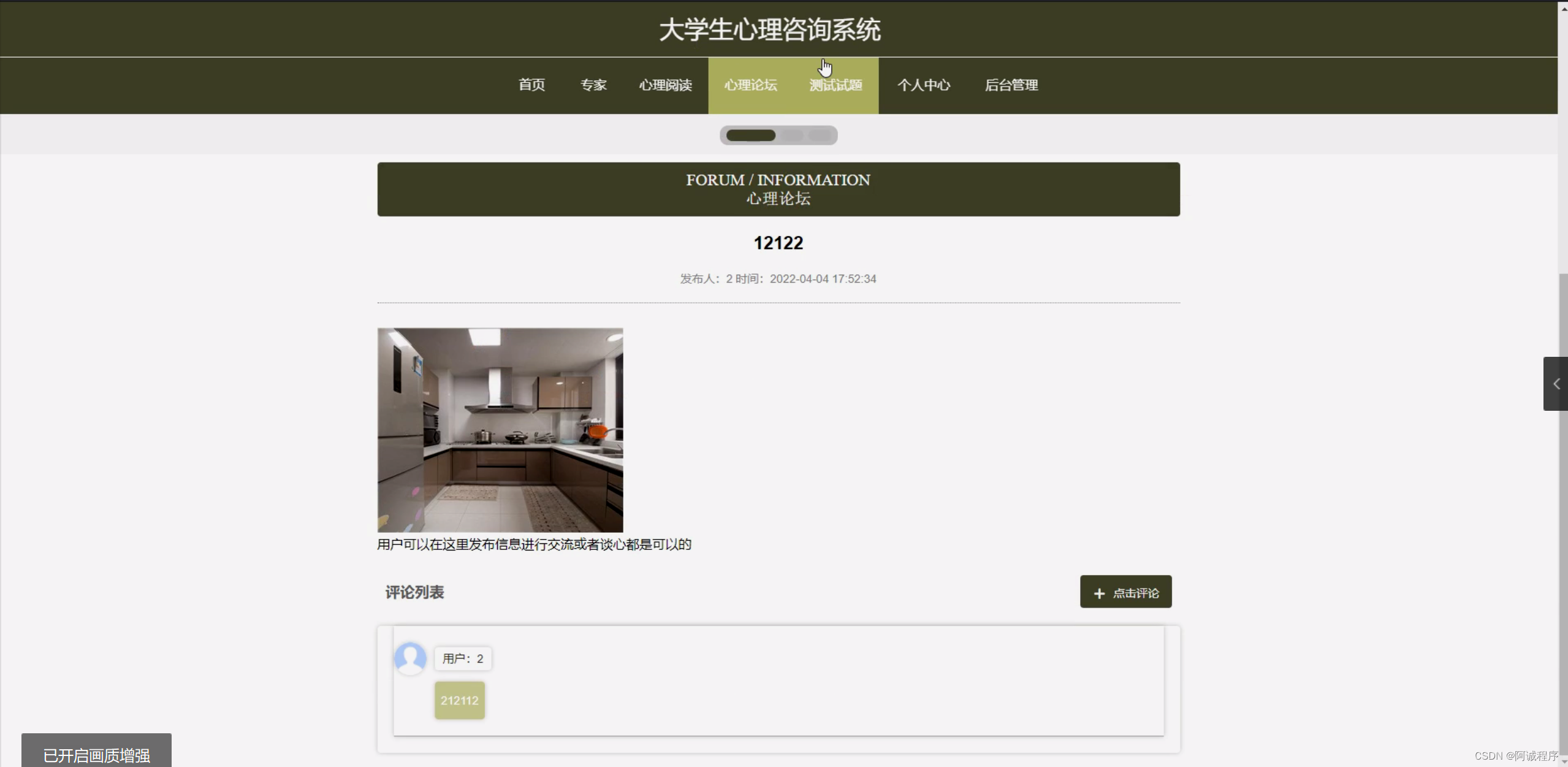Select the first carousel indicator dot
1568x767 pixels.
point(750,135)
